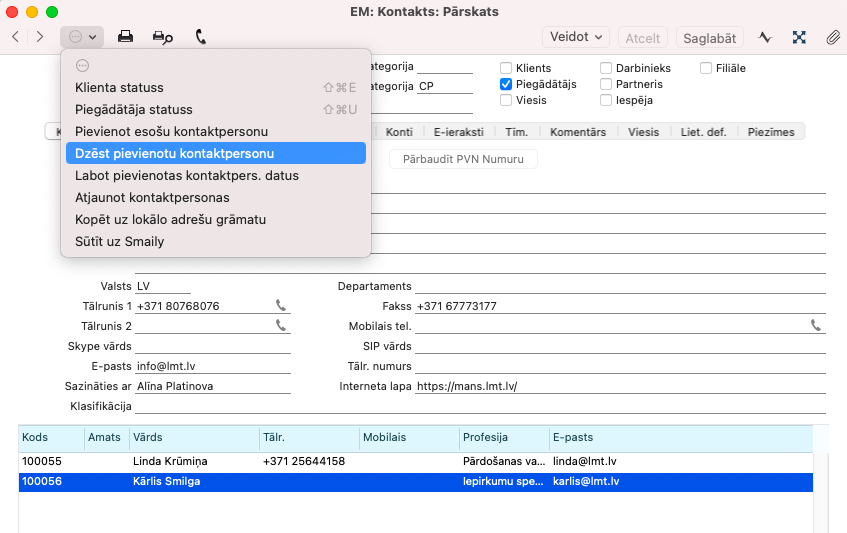847x533 pixels.
Task: Choose Sūtīt uz Smaily from menu
Action: click(x=120, y=241)
